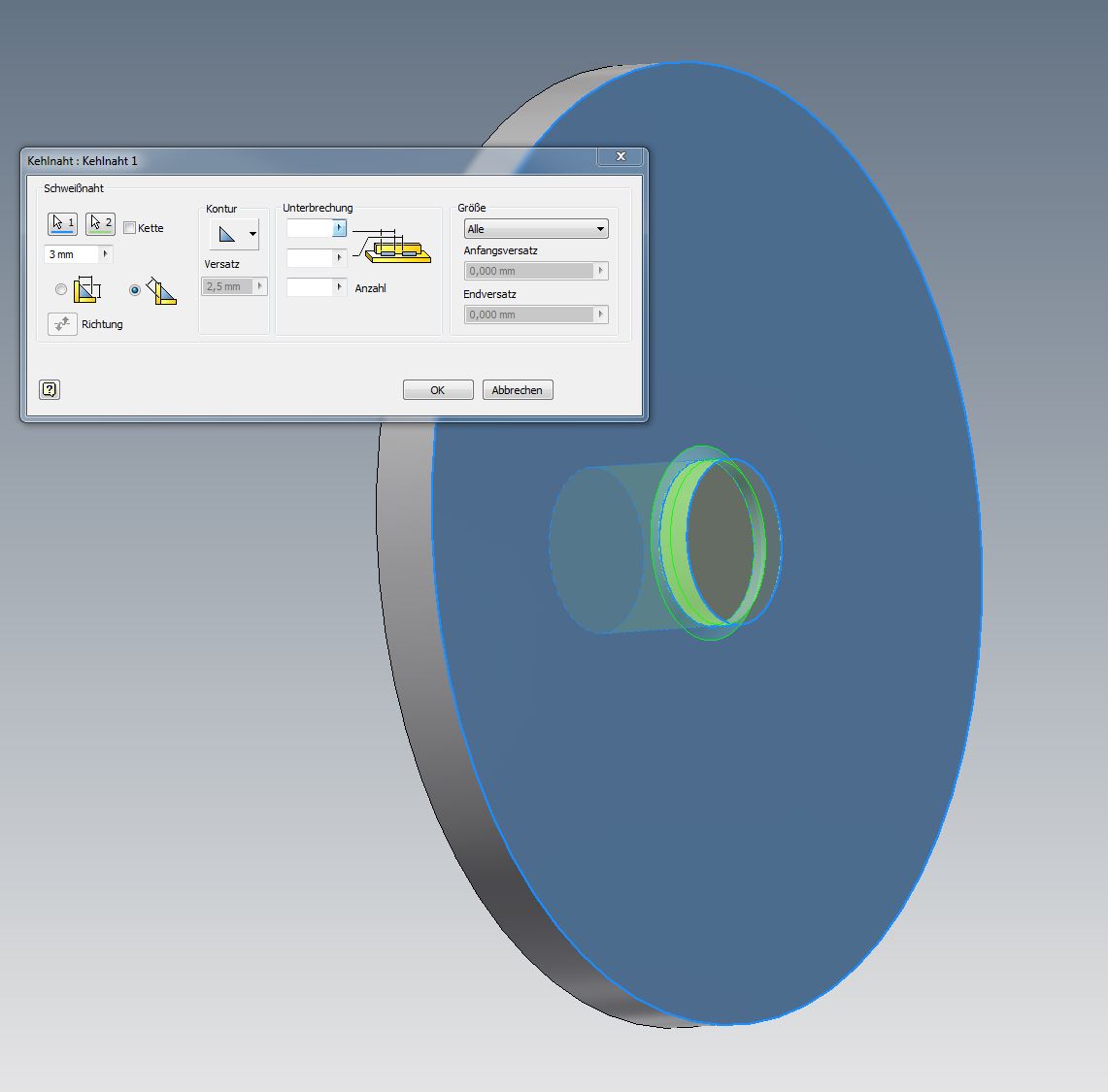Open the Endversatz value arrow menu
This screenshot has width=1108, height=1092.
coord(601,314)
